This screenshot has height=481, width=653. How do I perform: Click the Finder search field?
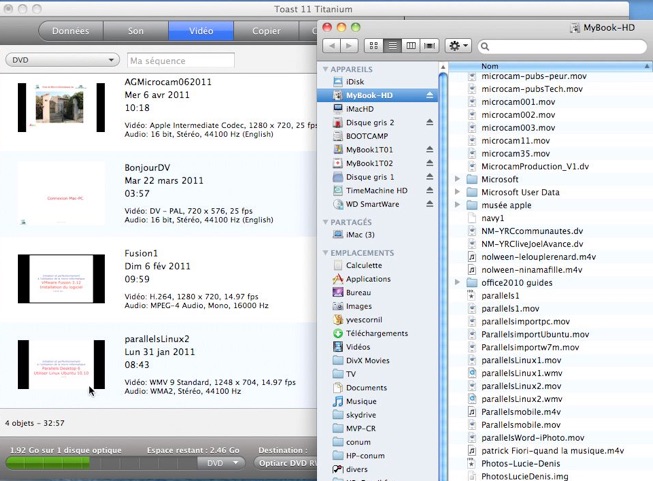pyautogui.click(x=562, y=46)
